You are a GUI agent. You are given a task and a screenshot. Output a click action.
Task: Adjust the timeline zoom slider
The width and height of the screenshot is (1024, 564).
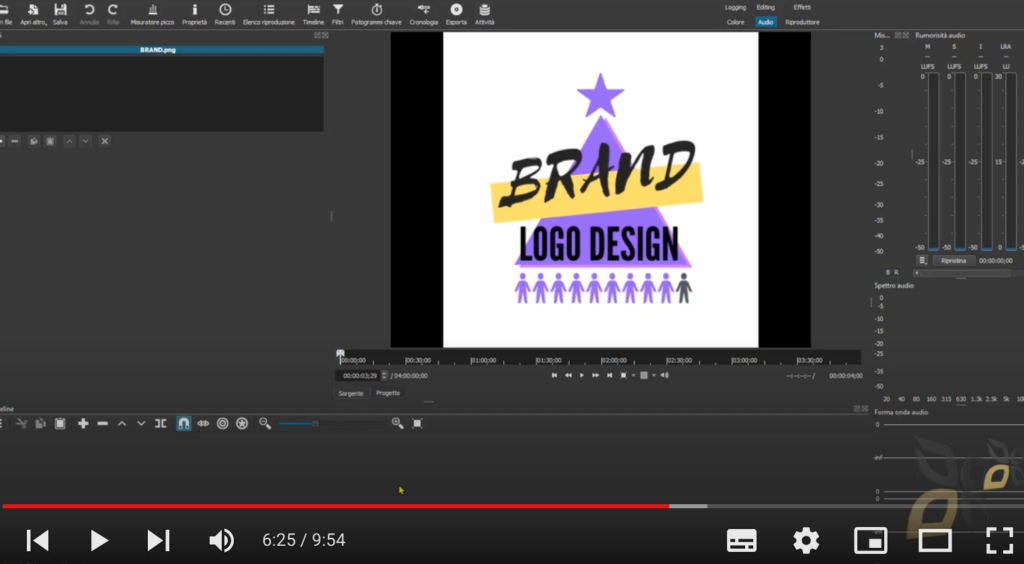[332, 424]
